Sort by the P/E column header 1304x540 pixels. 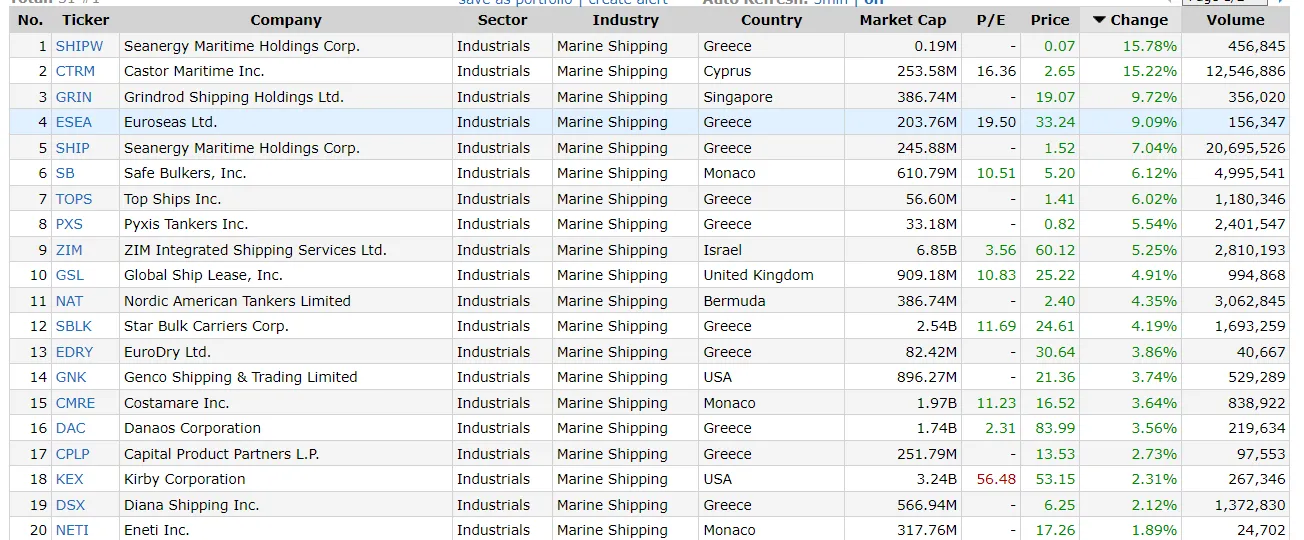click(991, 20)
